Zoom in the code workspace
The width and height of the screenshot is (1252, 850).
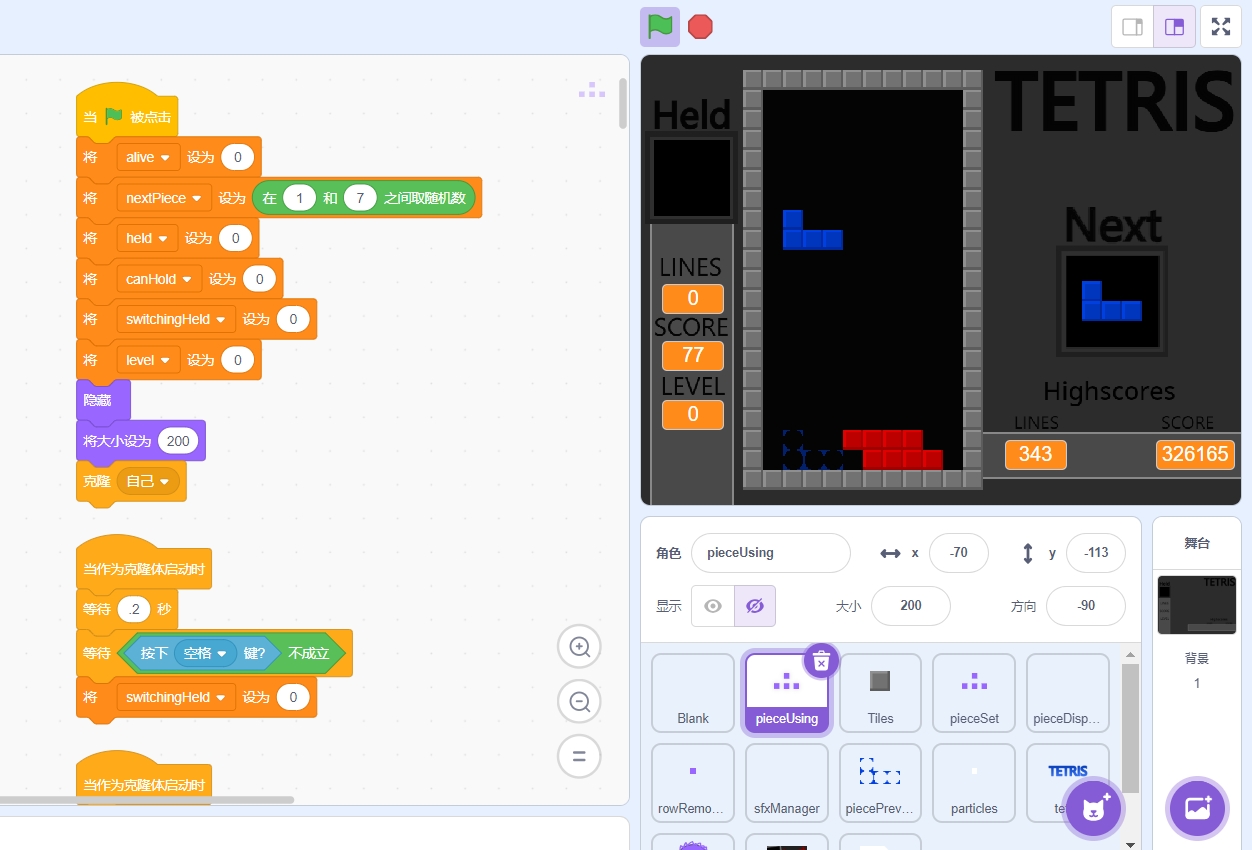[x=579, y=647]
